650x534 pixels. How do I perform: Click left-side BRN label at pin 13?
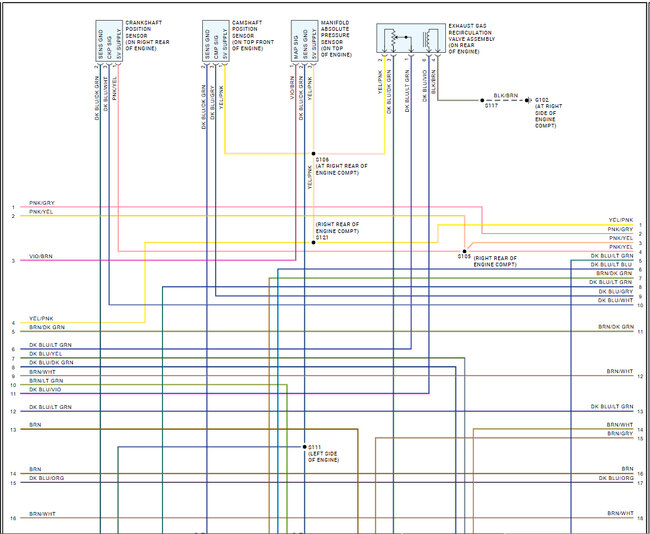[x=35, y=425]
